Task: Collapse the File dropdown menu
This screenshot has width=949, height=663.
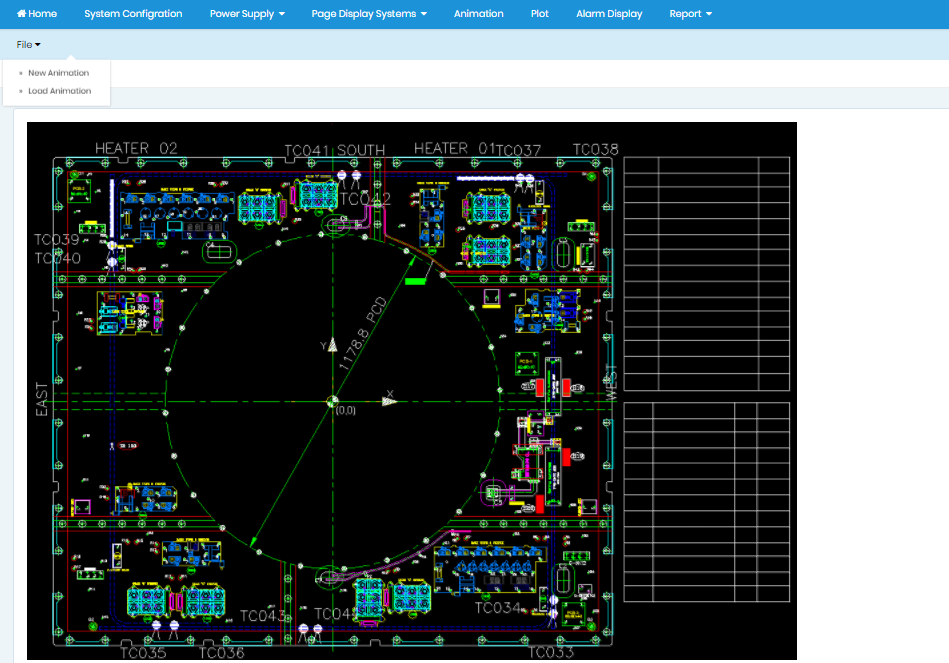Action: point(28,45)
